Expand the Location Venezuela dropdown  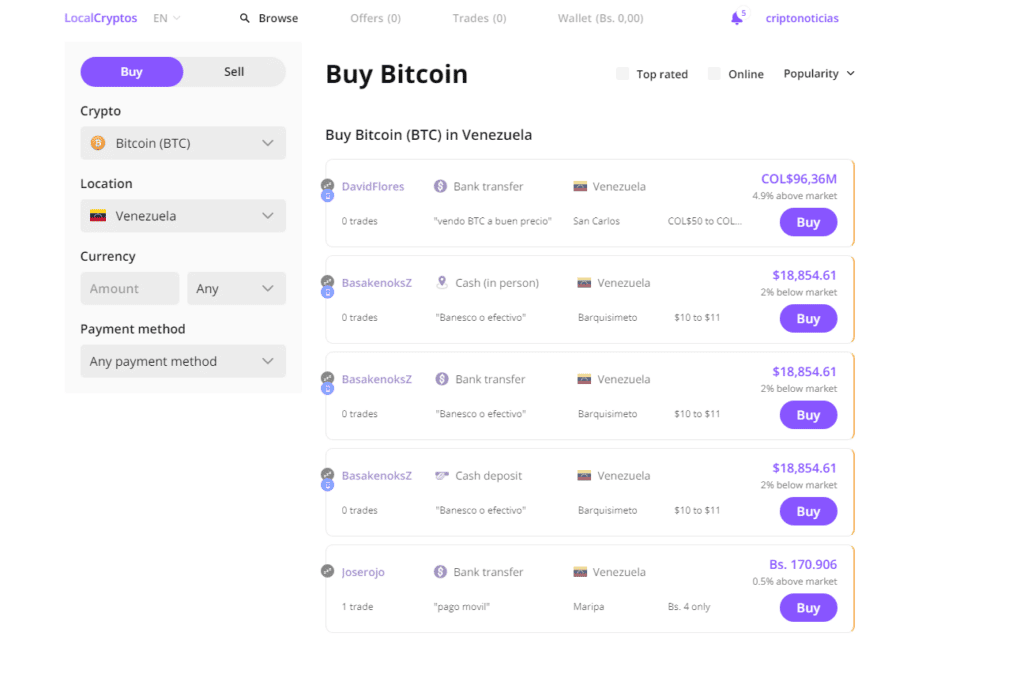pyautogui.click(x=183, y=216)
